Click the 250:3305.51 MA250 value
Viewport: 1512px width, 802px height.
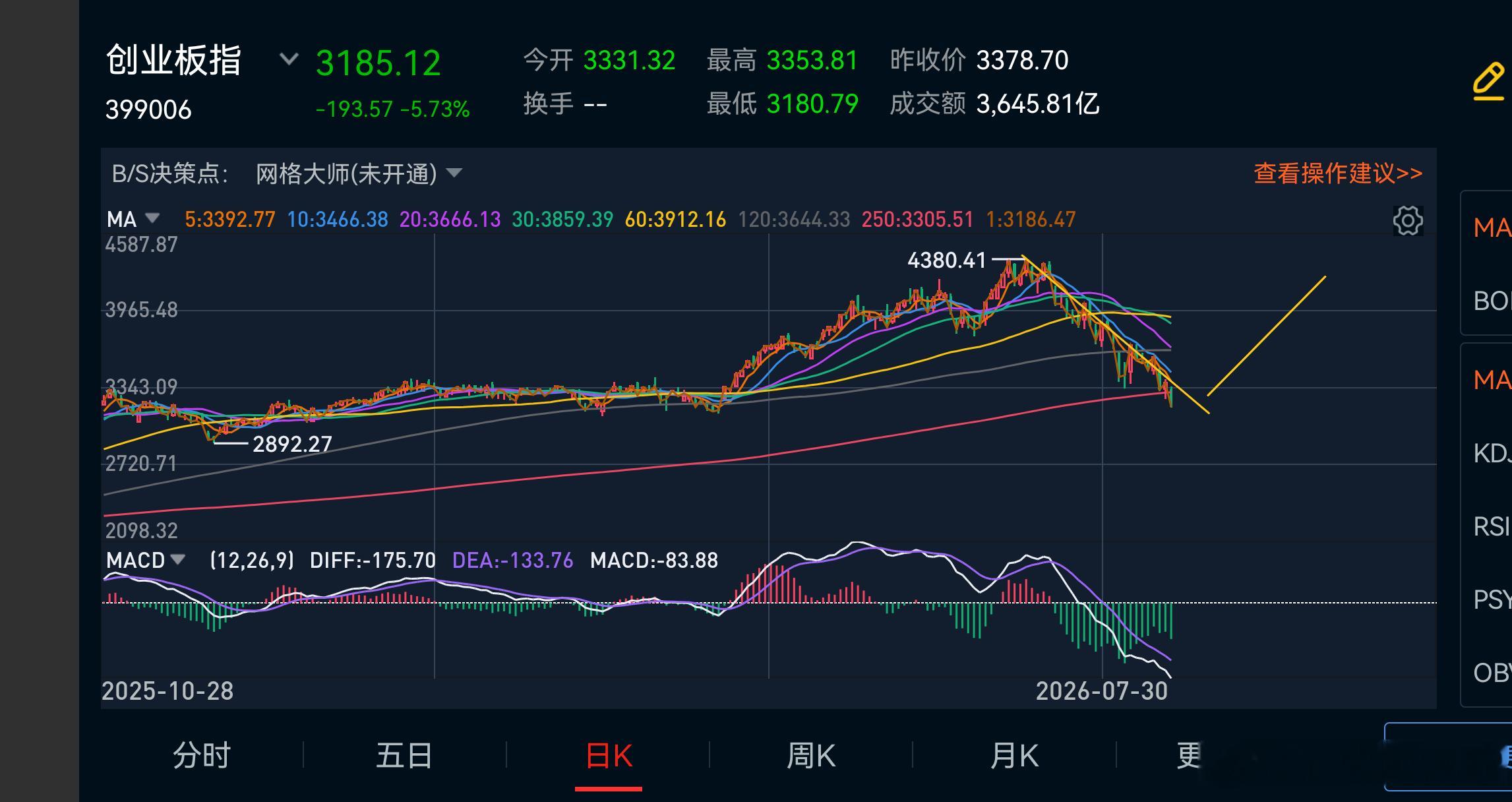click(x=917, y=219)
